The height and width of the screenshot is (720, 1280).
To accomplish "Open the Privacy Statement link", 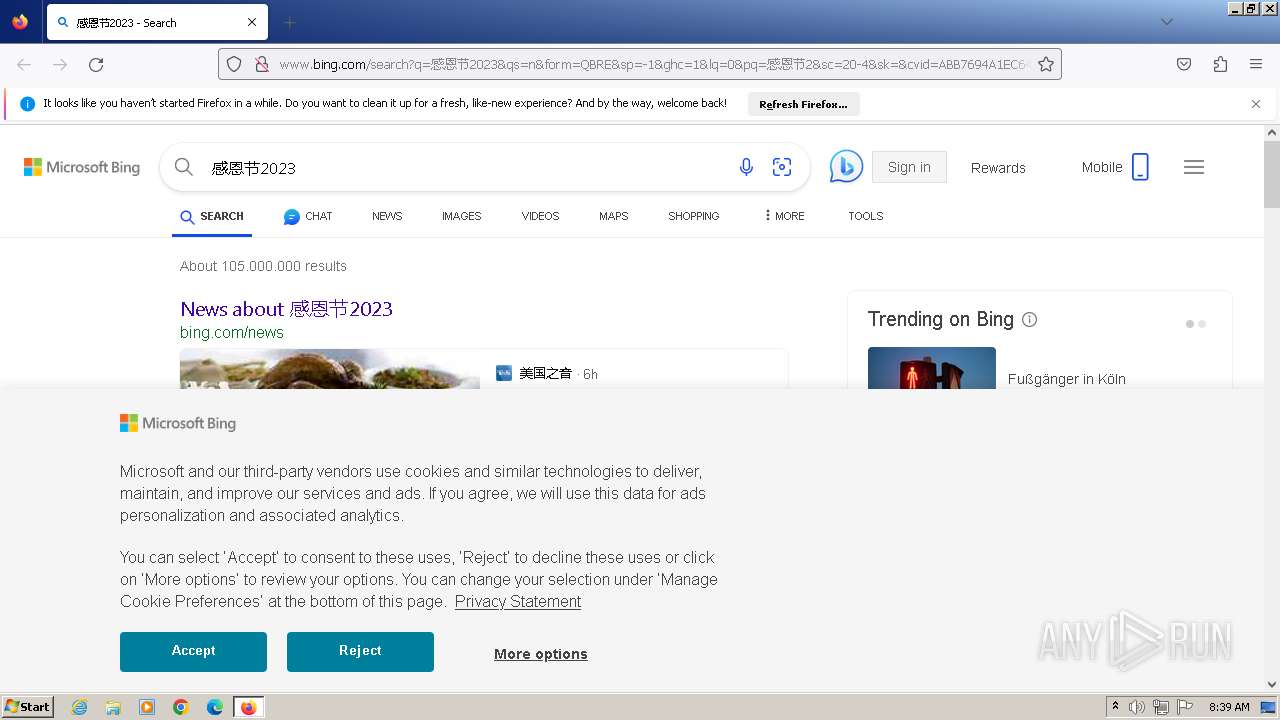I will [518, 601].
